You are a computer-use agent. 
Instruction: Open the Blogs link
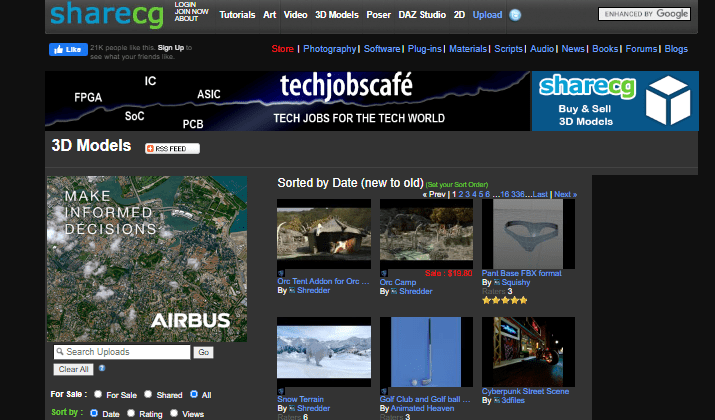tap(676, 49)
